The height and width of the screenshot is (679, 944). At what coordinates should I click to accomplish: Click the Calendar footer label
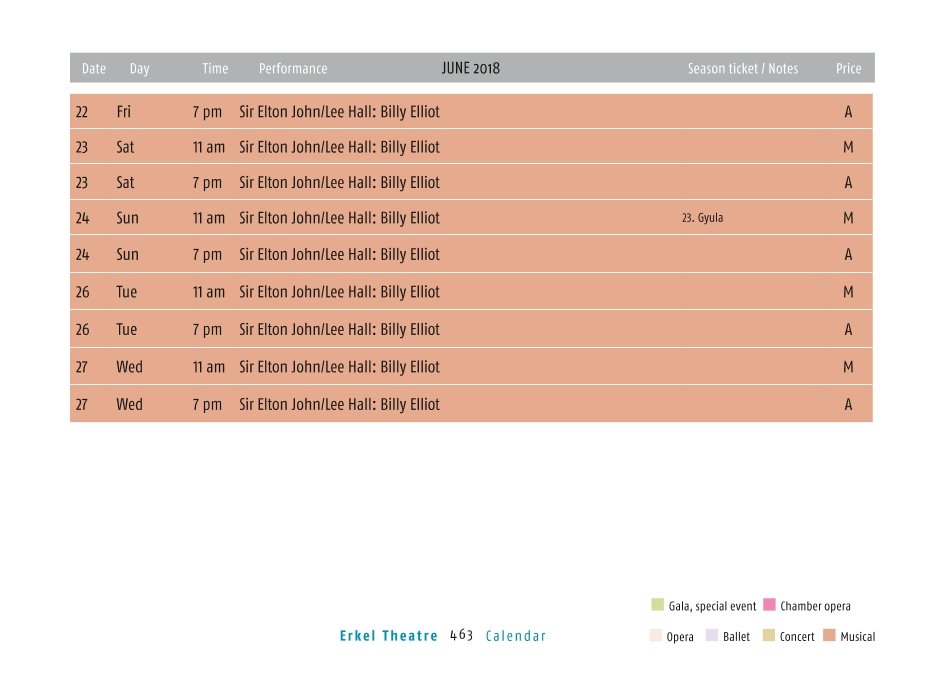(516, 636)
